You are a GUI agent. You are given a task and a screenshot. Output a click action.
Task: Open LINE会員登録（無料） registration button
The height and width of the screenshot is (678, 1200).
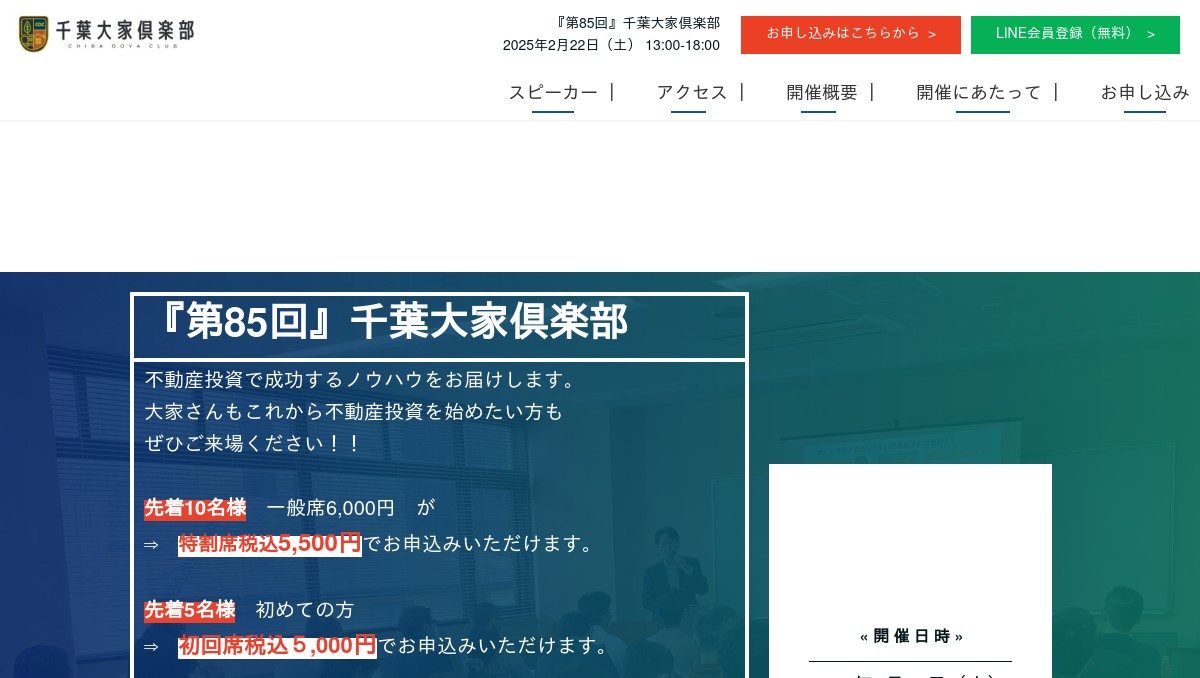pos(1075,34)
